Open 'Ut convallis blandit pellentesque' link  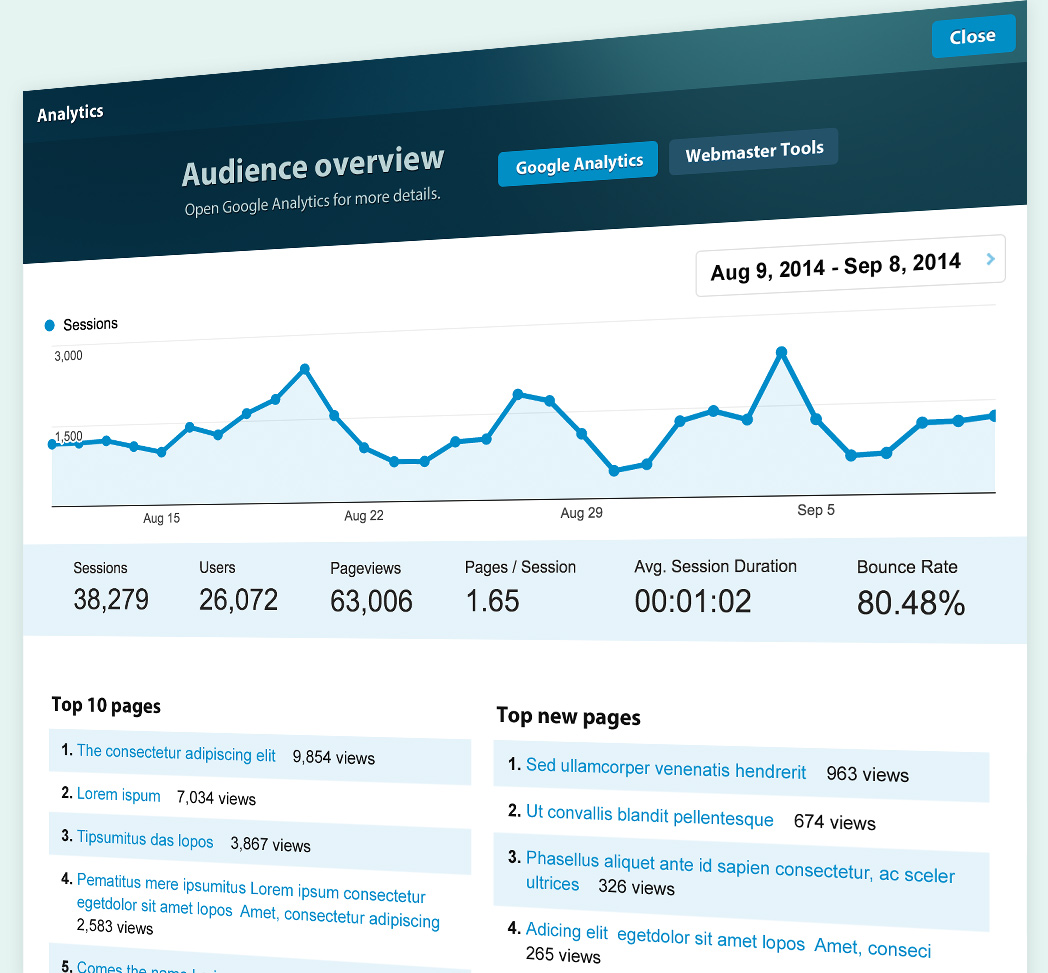coord(650,815)
